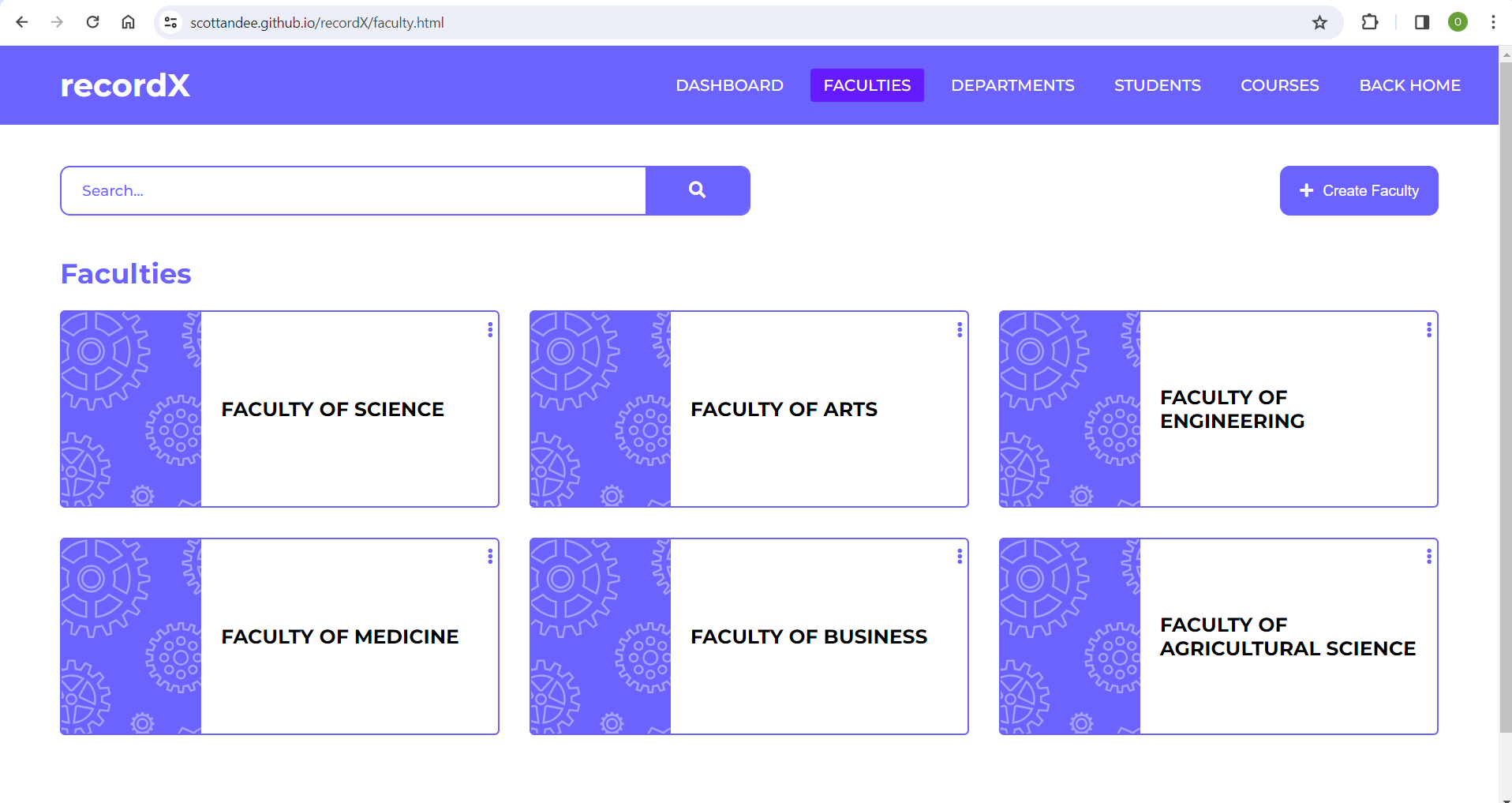Screen dimensions: 1512x803
Task: Open options menu for Faculty of Medicine
Action: pos(490,557)
